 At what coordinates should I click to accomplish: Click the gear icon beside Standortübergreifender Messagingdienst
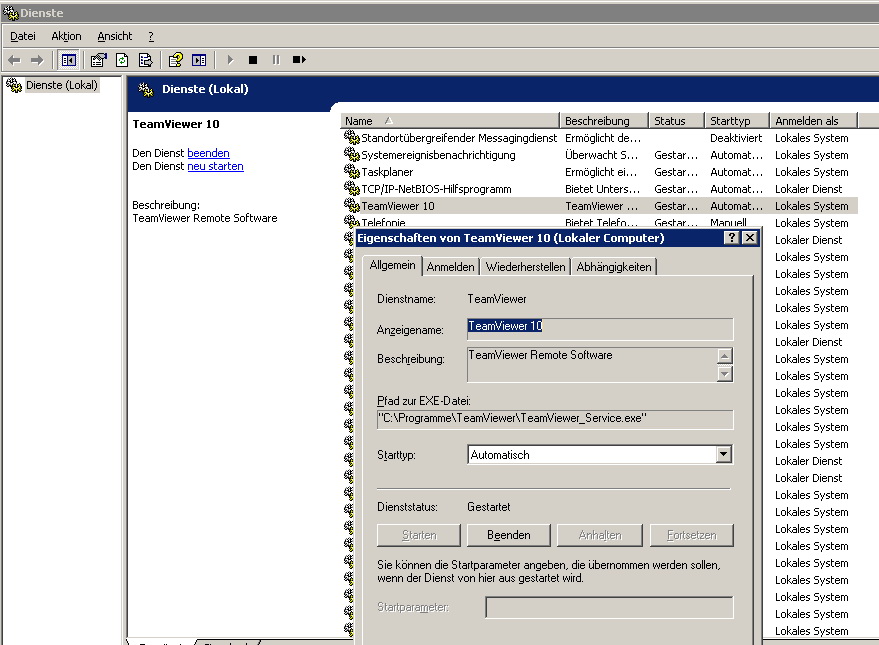tap(351, 137)
